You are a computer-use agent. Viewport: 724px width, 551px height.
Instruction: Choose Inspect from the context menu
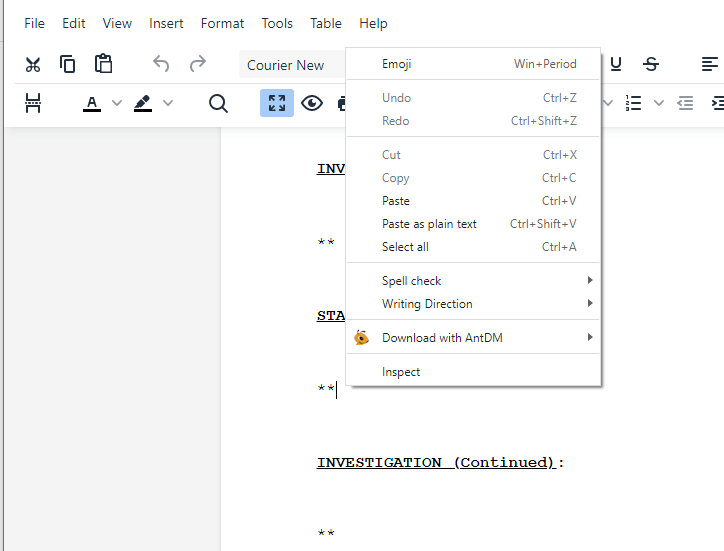point(473,372)
